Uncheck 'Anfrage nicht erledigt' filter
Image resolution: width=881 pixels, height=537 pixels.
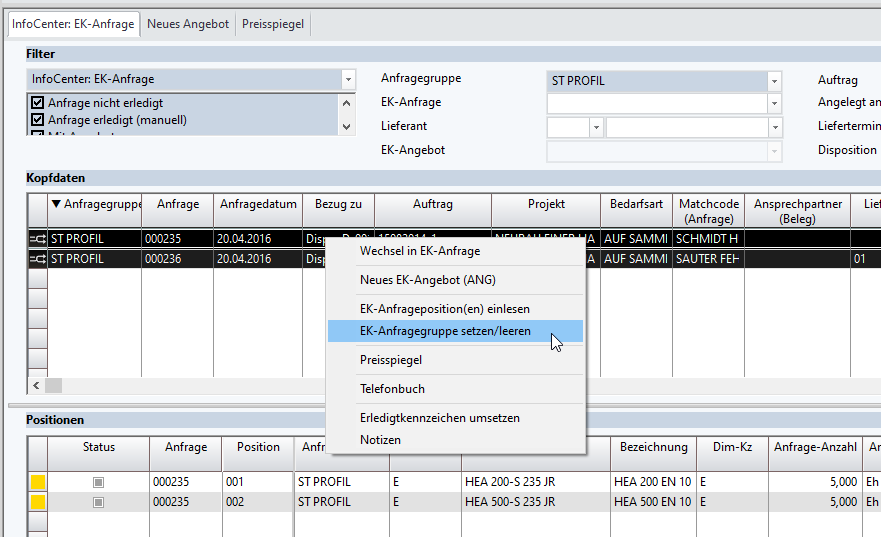coord(38,103)
